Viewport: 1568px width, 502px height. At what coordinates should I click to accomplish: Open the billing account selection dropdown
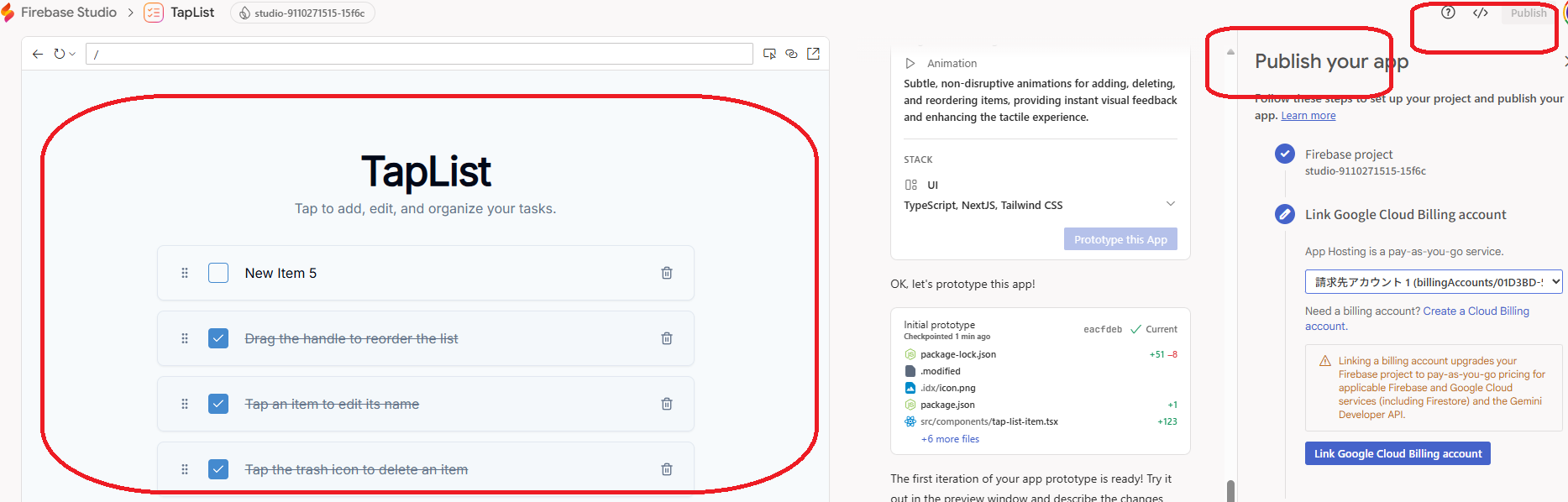pyautogui.click(x=1434, y=282)
